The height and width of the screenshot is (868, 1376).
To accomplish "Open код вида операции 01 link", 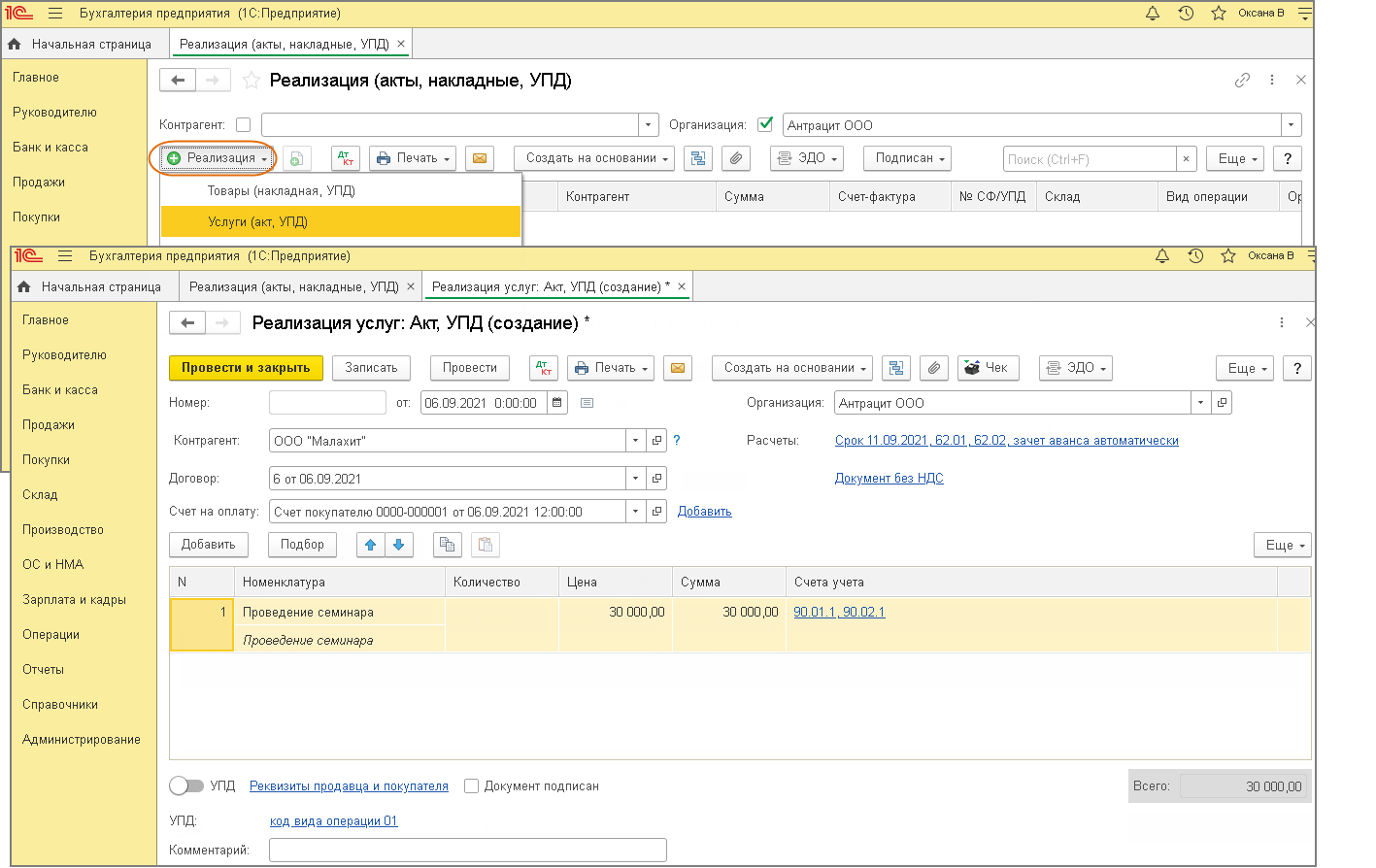I will (x=333, y=821).
